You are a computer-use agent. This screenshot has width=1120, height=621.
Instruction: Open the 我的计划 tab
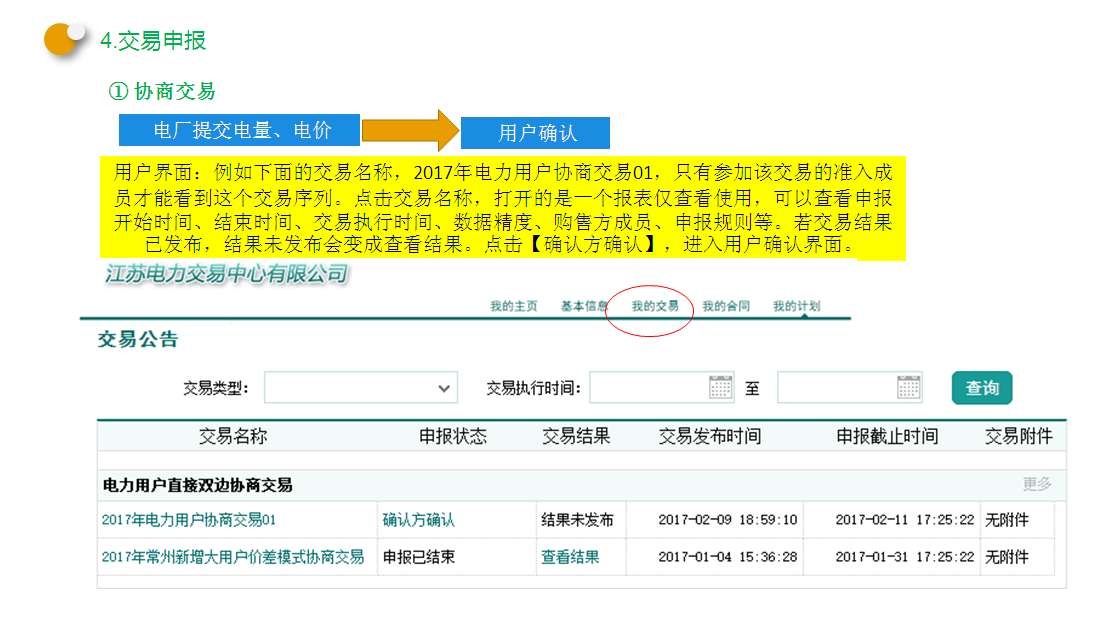(x=796, y=306)
